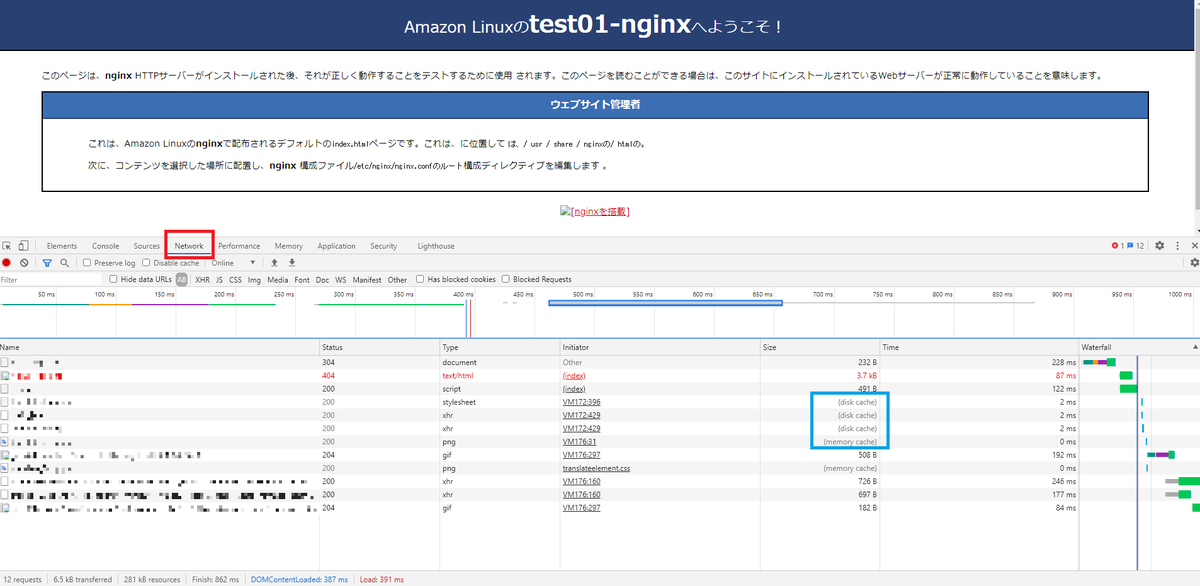This screenshot has width=1200, height=586.
Task: Filter requests by Doc
Action: 322,280
